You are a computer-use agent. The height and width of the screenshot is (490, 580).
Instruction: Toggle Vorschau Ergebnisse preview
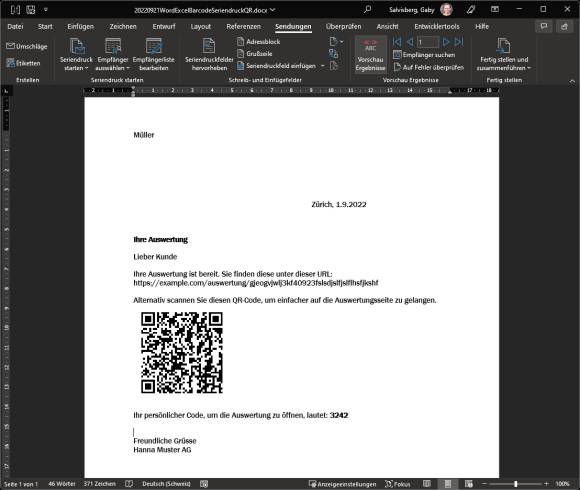(x=371, y=54)
